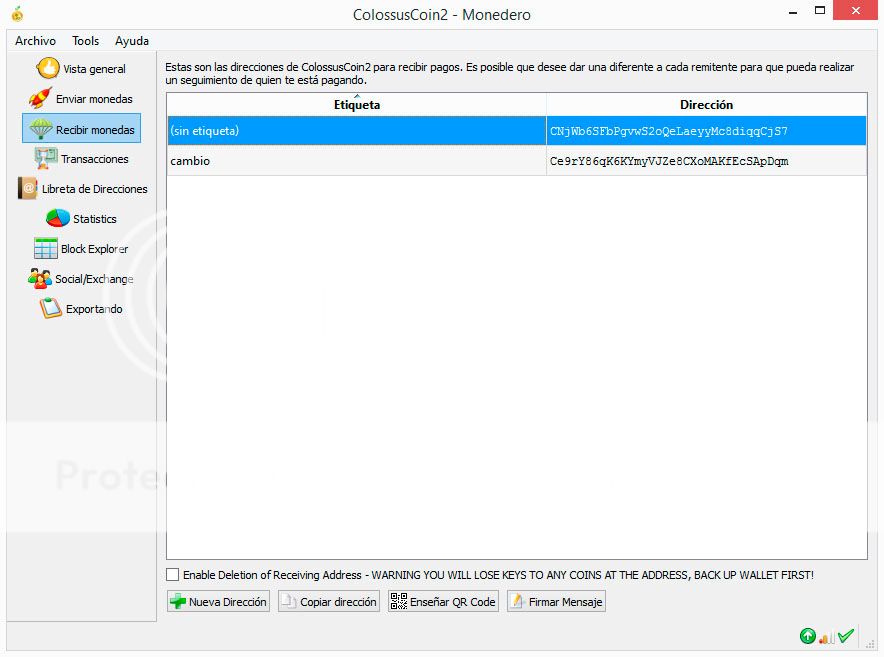Open the Block Explorer
The image size is (884, 657).
(x=81, y=249)
